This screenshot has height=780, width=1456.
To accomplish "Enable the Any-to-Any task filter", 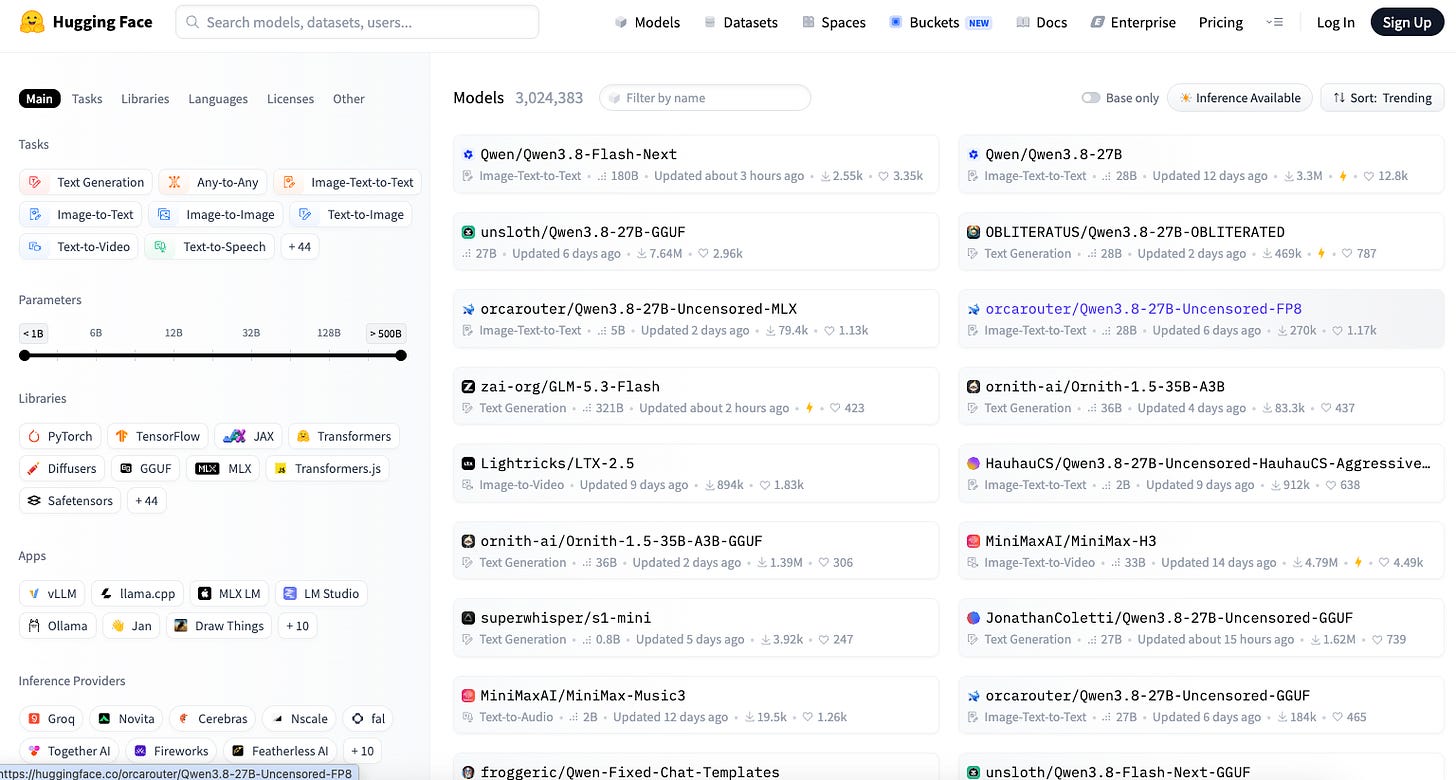I will click(x=213, y=182).
